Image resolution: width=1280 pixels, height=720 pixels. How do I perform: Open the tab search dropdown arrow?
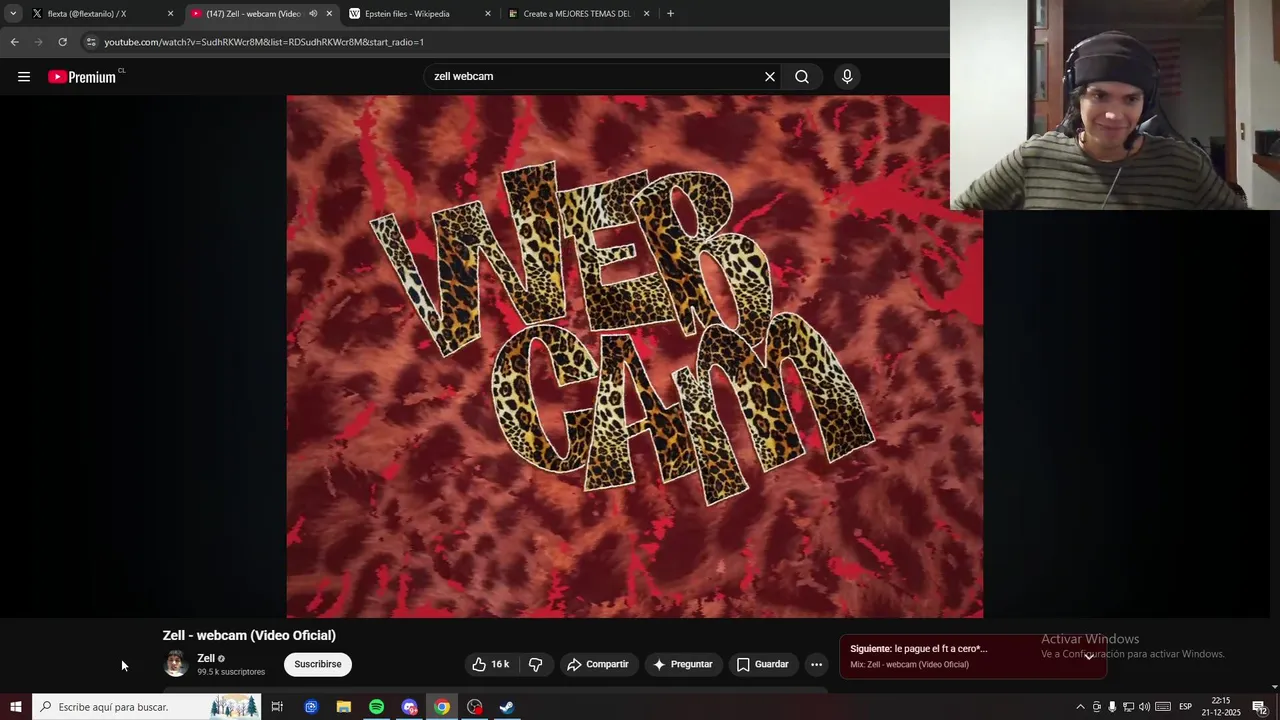13,14
